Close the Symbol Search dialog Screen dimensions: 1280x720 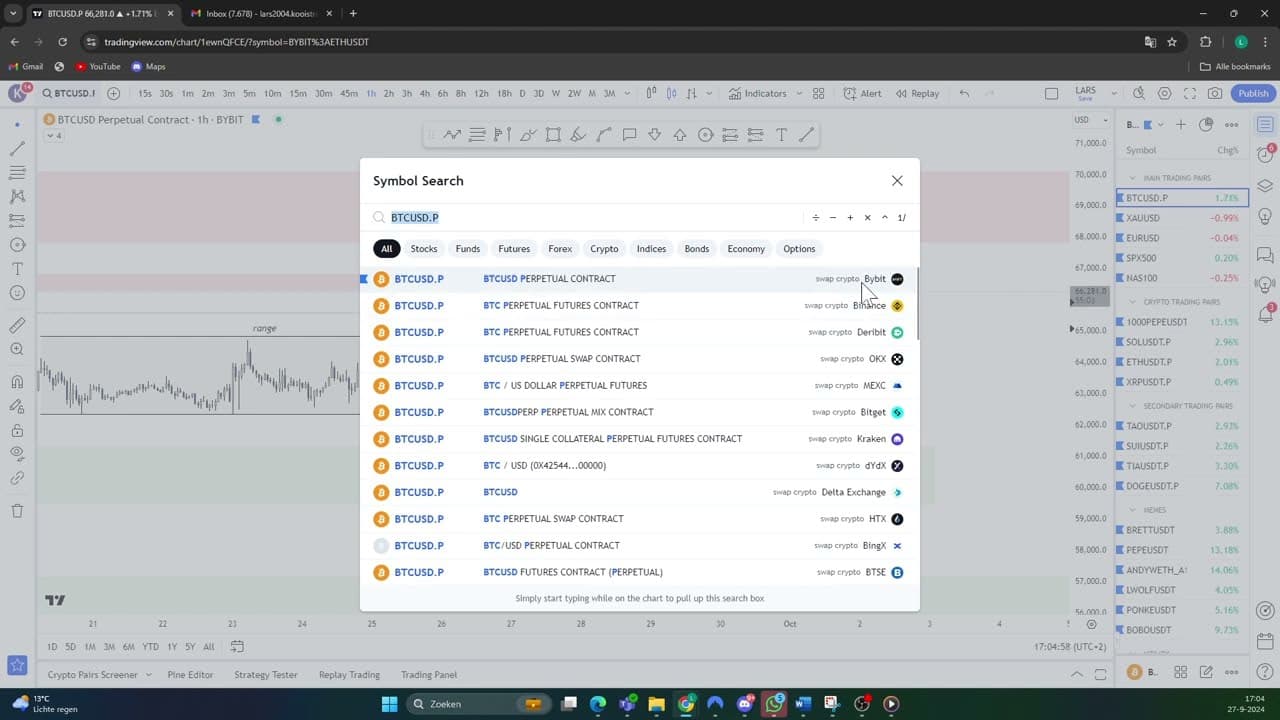pos(897,181)
